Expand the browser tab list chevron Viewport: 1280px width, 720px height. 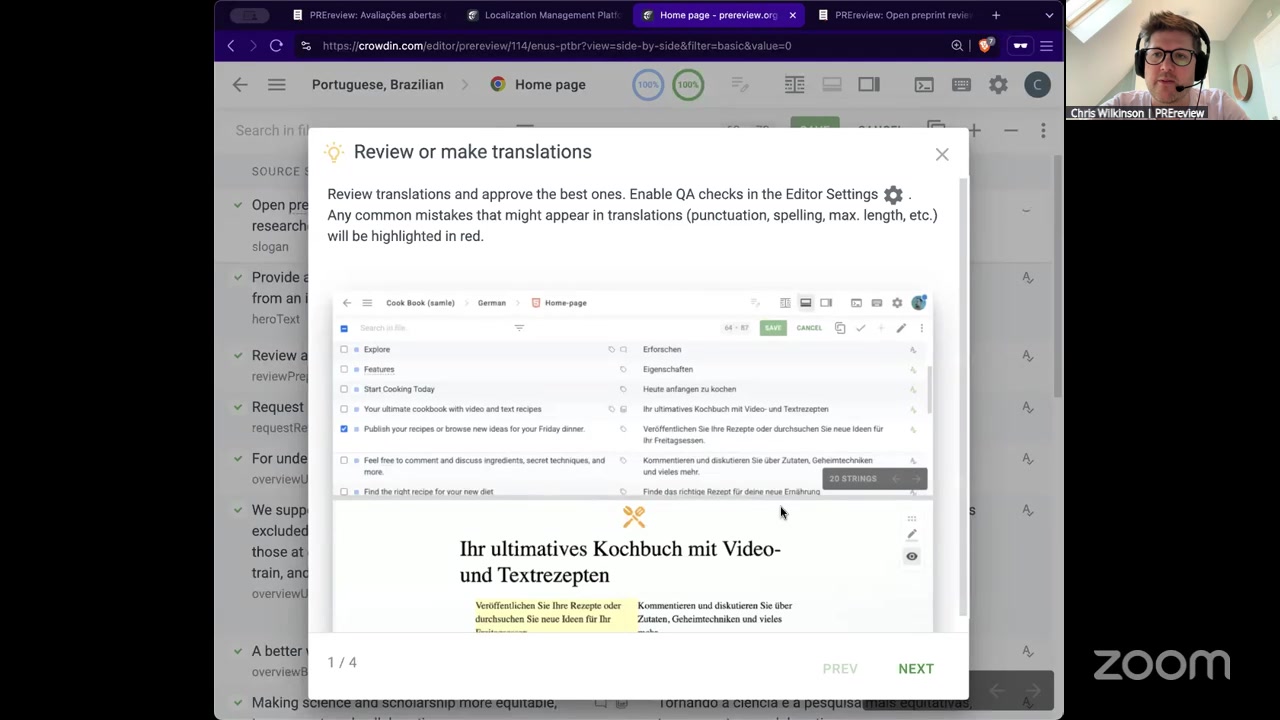click(1049, 15)
